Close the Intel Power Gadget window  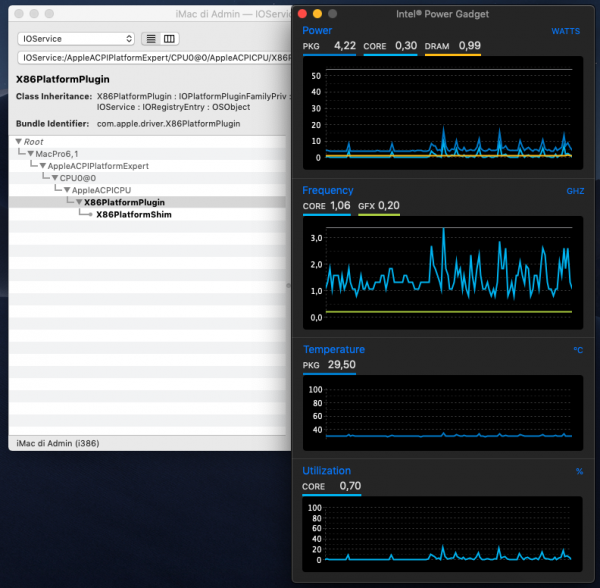[x=303, y=13]
